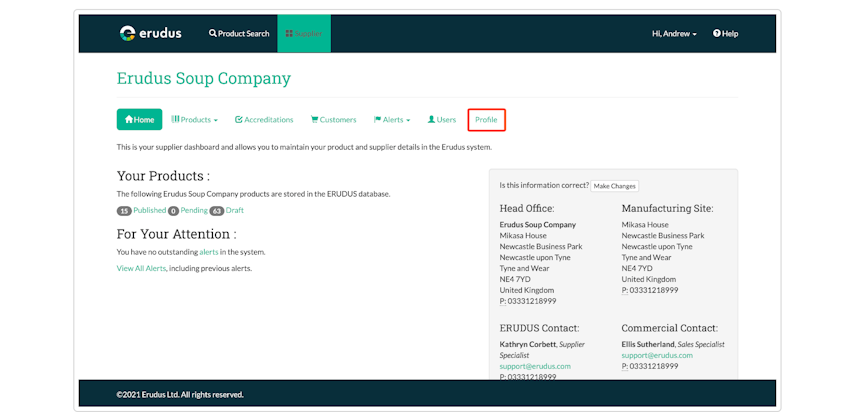Follow the outstanding alerts link

click(x=208, y=252)
